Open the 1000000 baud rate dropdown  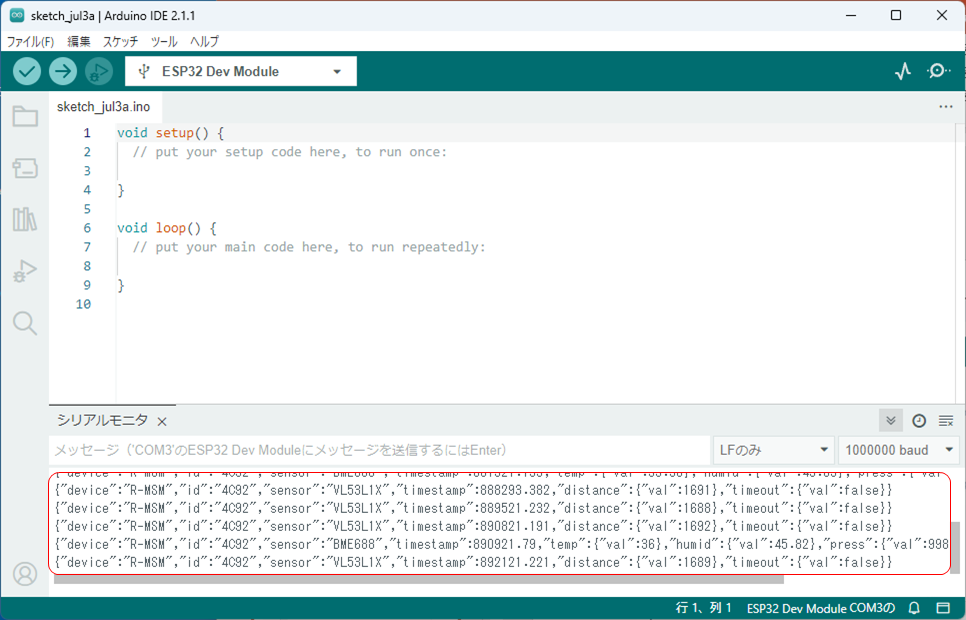point(900,450)
